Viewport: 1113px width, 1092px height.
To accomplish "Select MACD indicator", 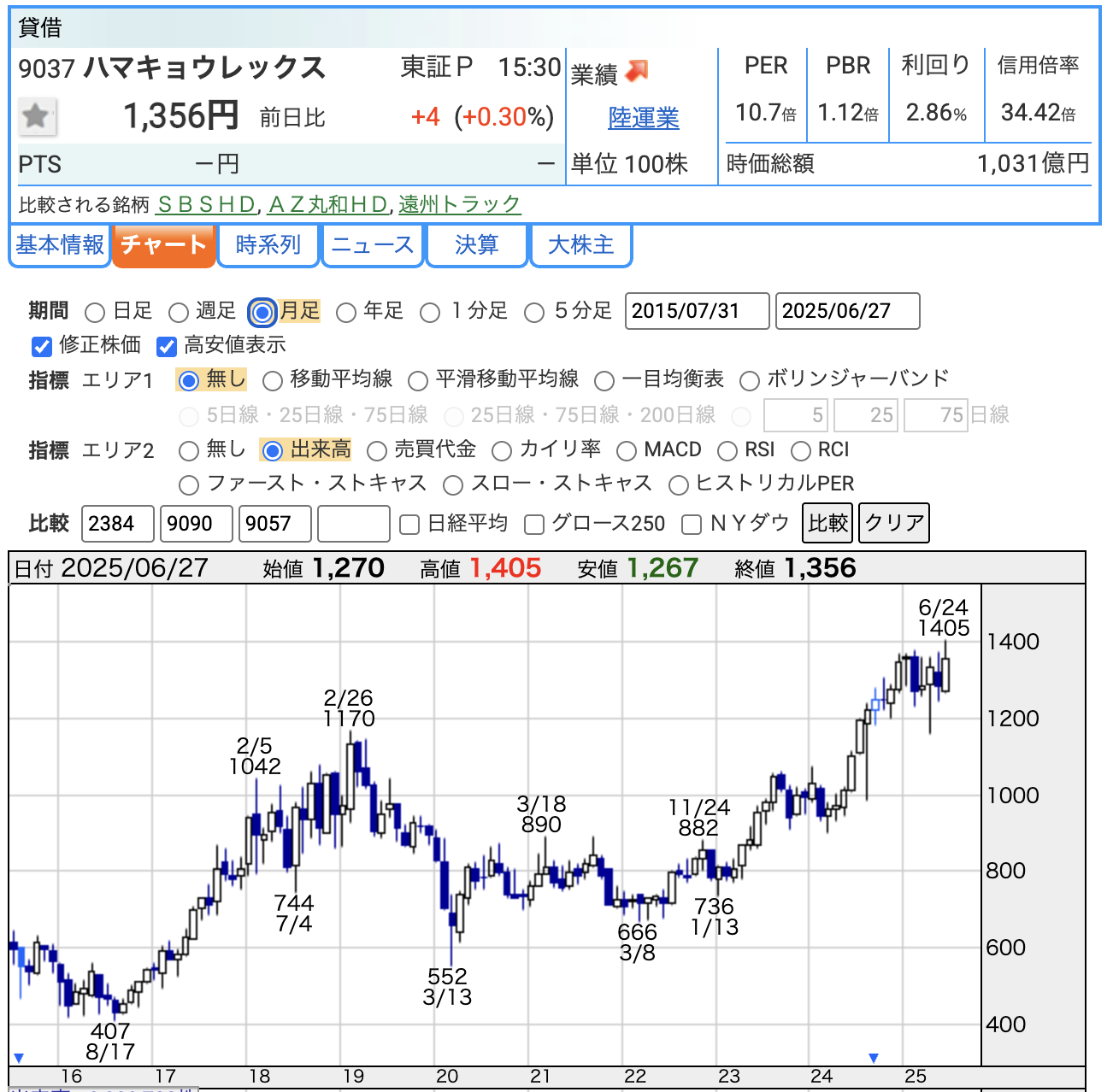I will tap(627, 451).
